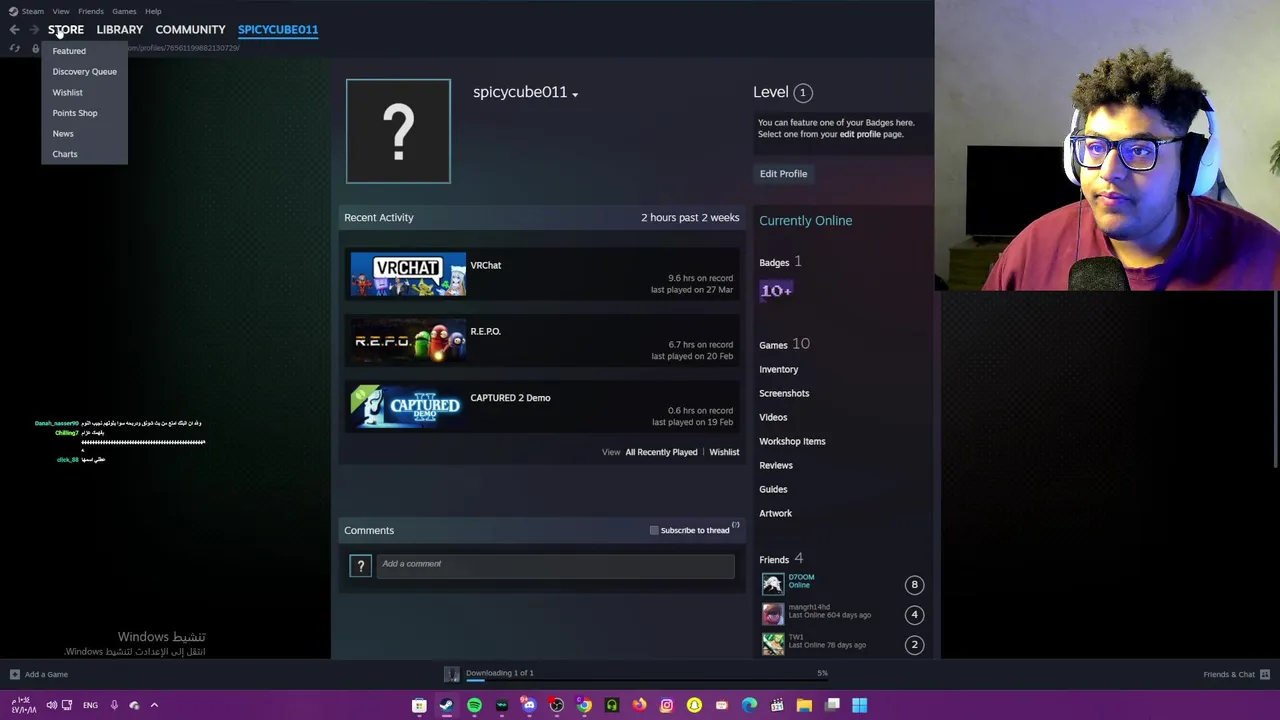Screen dimensions: 1280x720
Task: Reload the page with the refresh icon
Action: click(14, 48)
